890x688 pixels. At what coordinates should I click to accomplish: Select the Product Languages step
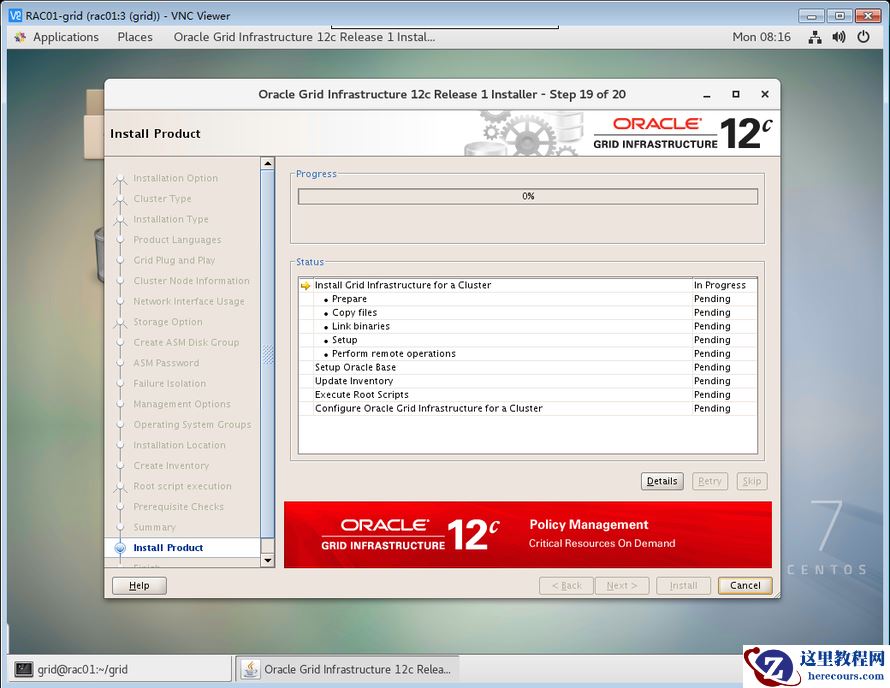[x=177, y=240]
